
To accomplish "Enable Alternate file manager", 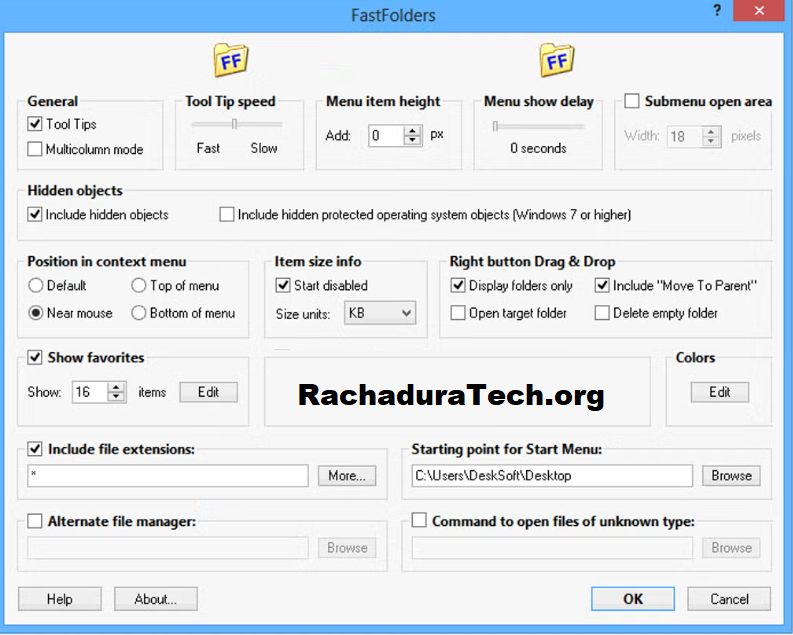I will (35, 521).
